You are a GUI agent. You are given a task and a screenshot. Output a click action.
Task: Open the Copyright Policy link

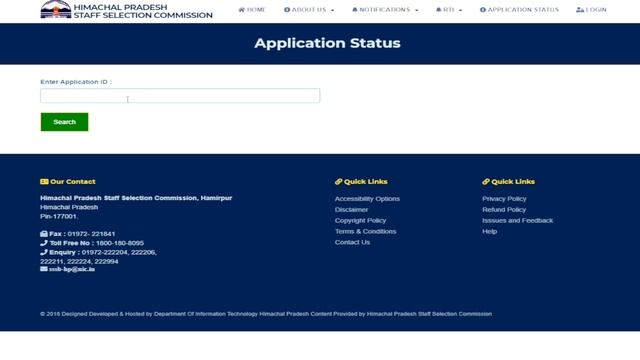point(360,220)
